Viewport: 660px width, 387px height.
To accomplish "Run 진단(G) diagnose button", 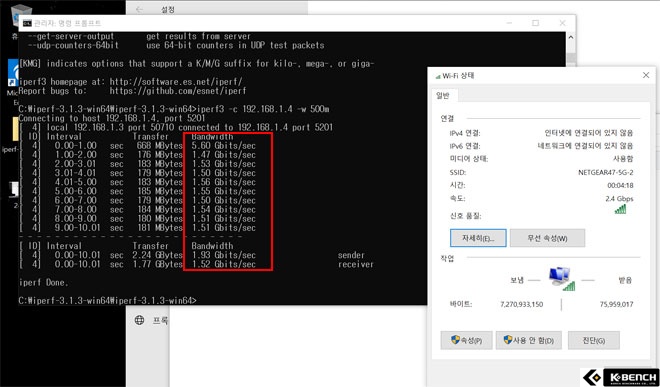I will pyautogui.click(x=593, y=340).
